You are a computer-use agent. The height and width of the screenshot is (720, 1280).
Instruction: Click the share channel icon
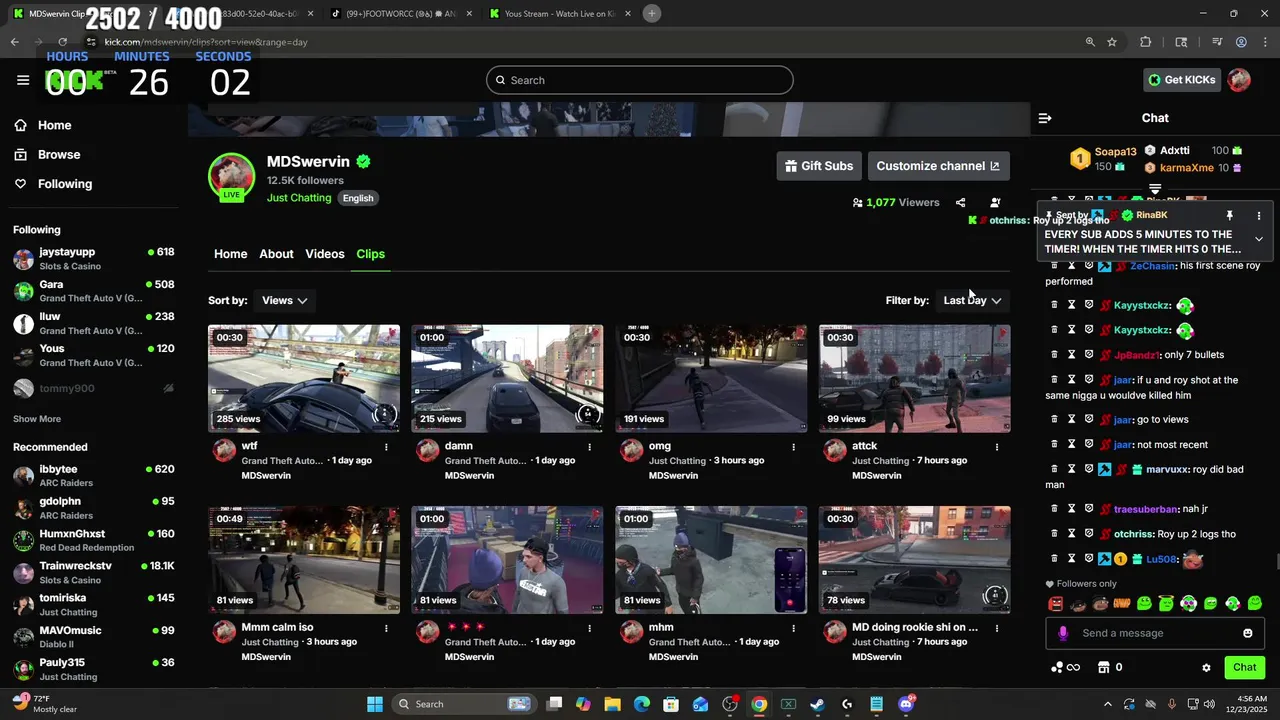[960, 202]
